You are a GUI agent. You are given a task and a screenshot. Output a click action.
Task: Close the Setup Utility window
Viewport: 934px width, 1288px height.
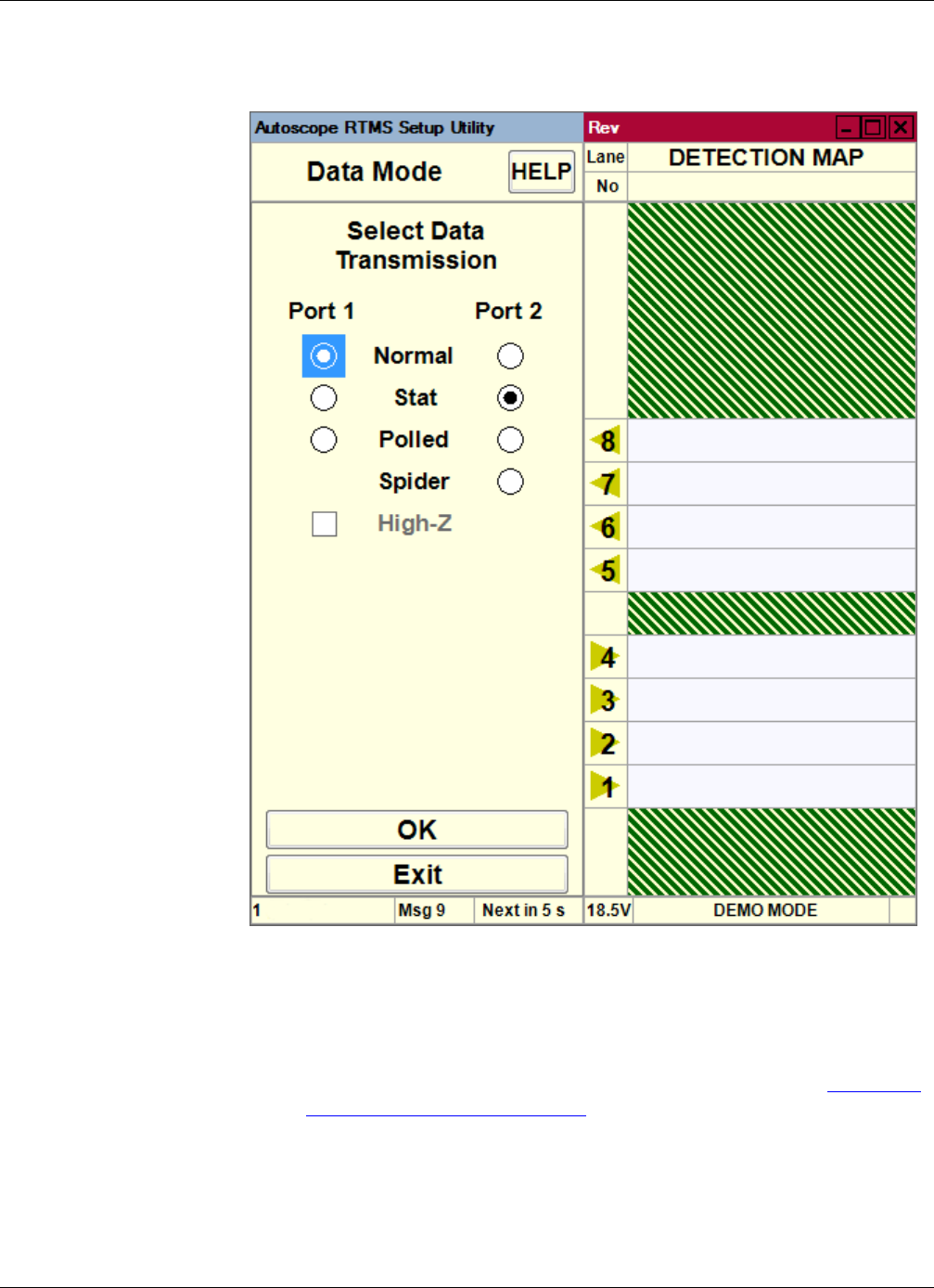tap(901, 127)
